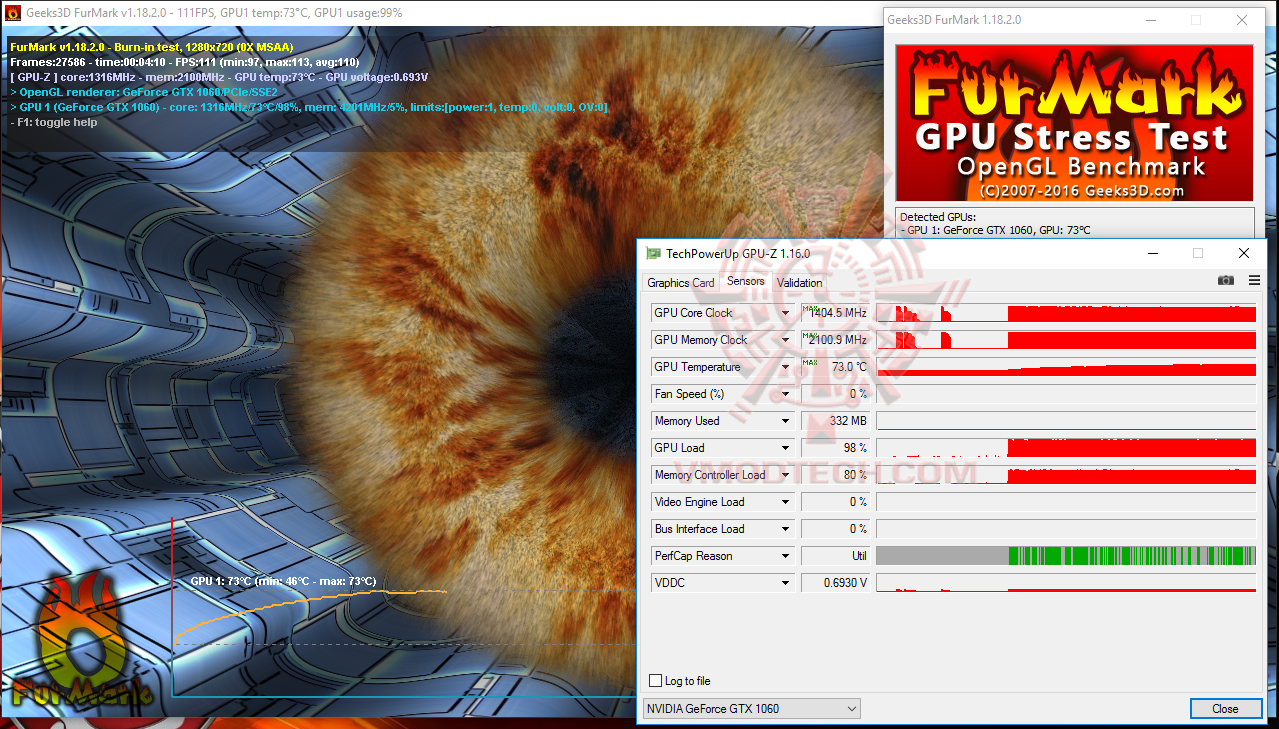Click the PerfCap Reason green bar graph

[x=1066, y=556]
